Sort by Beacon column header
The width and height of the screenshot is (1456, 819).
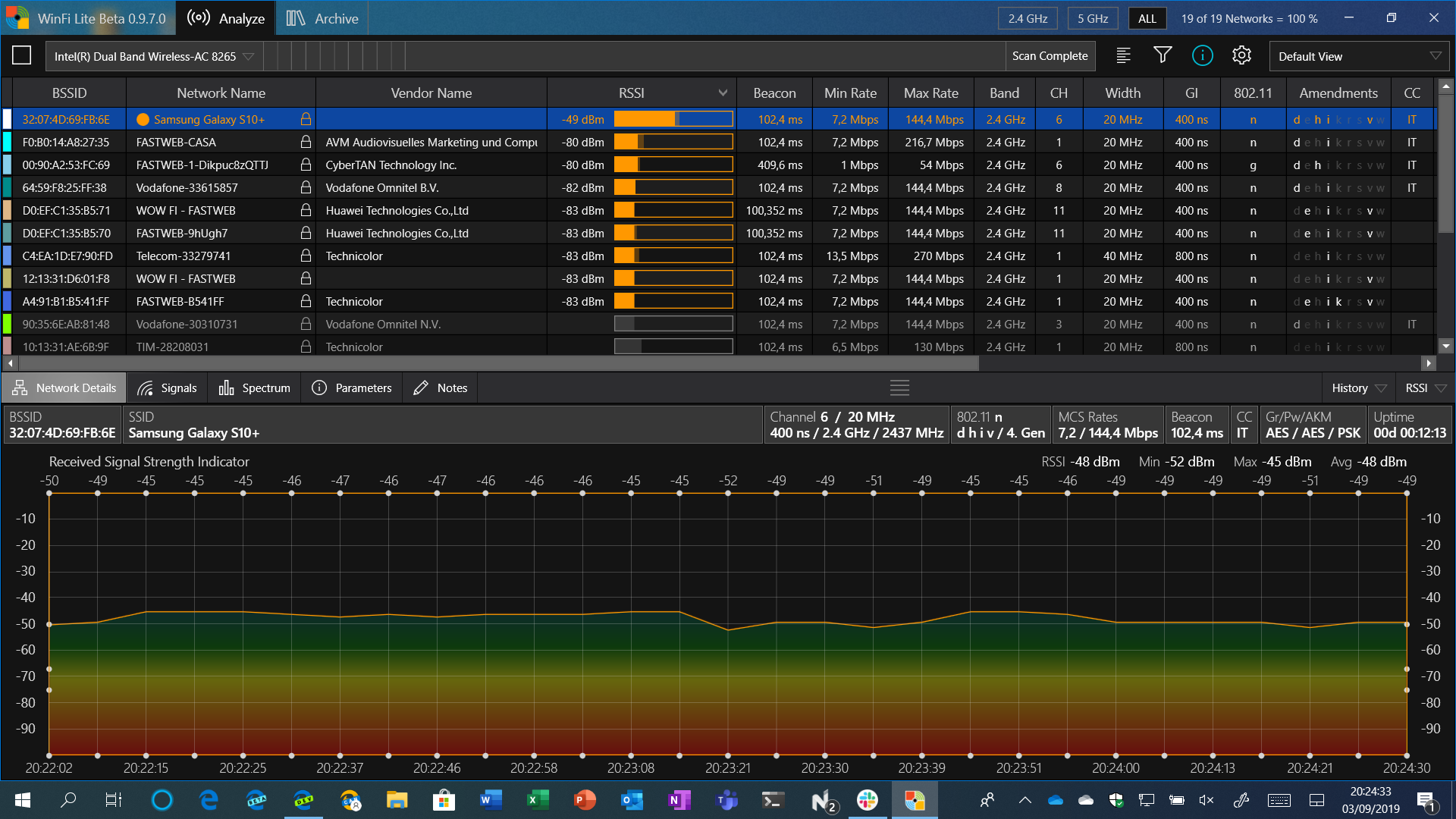click(x=774, y=93)
